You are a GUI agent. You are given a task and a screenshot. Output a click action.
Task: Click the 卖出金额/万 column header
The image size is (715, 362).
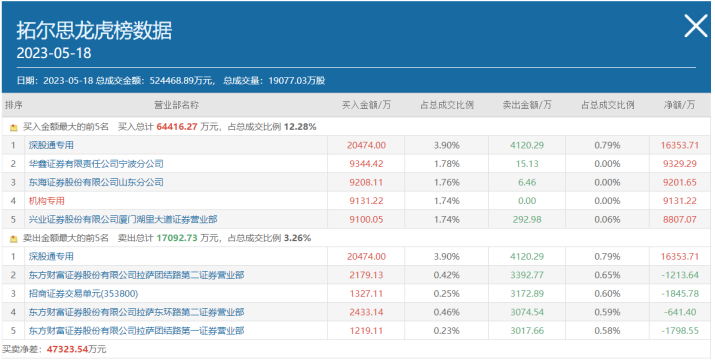(527, 105)
